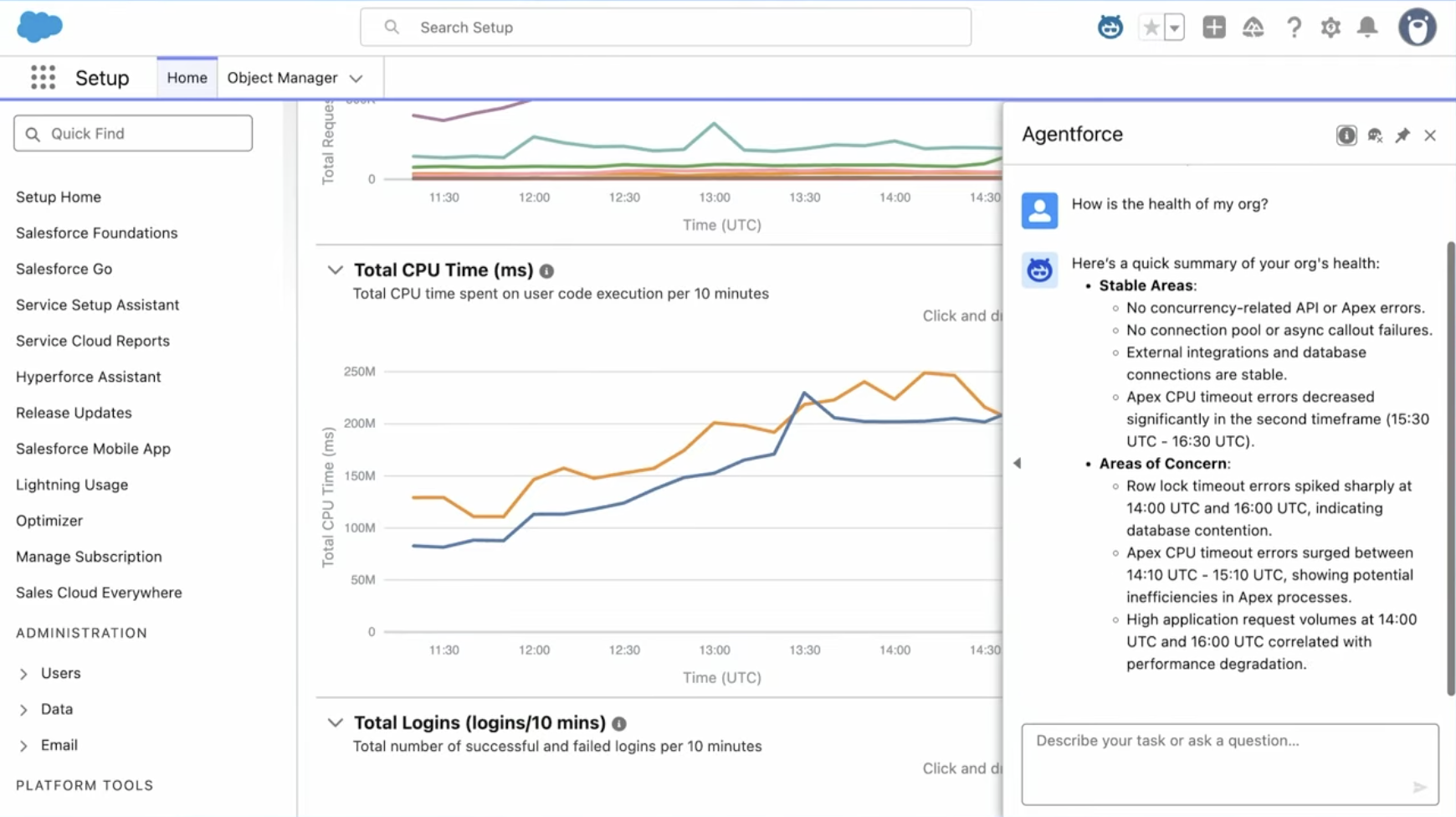Show info for Total CPU Time chart
1456x817 pixels.
tap(546, 271)
